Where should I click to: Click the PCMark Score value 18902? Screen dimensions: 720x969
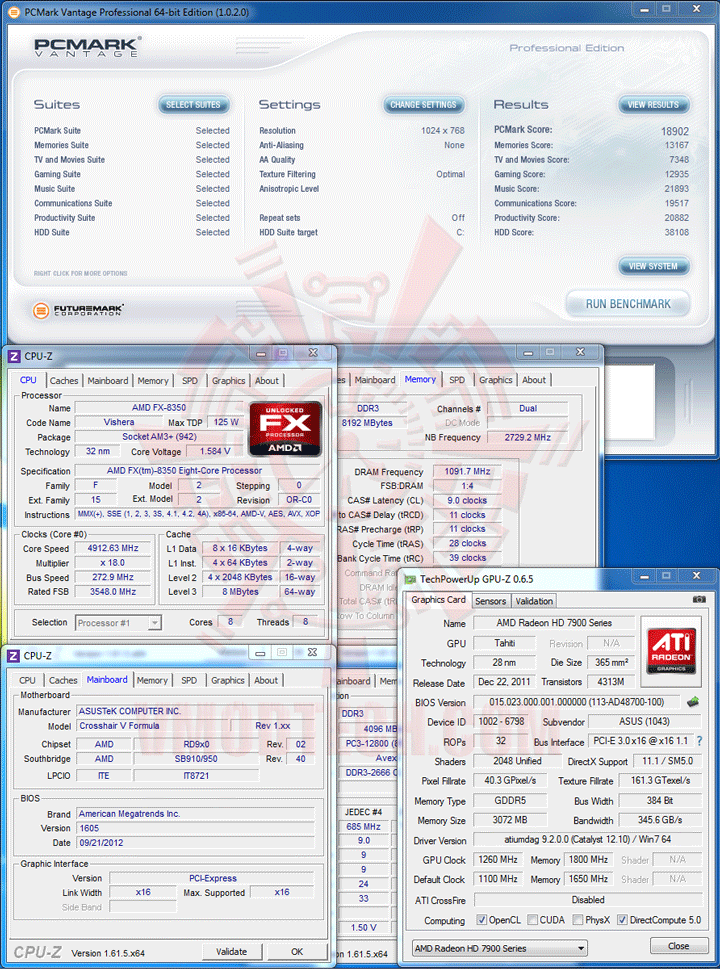click(675, 131)
